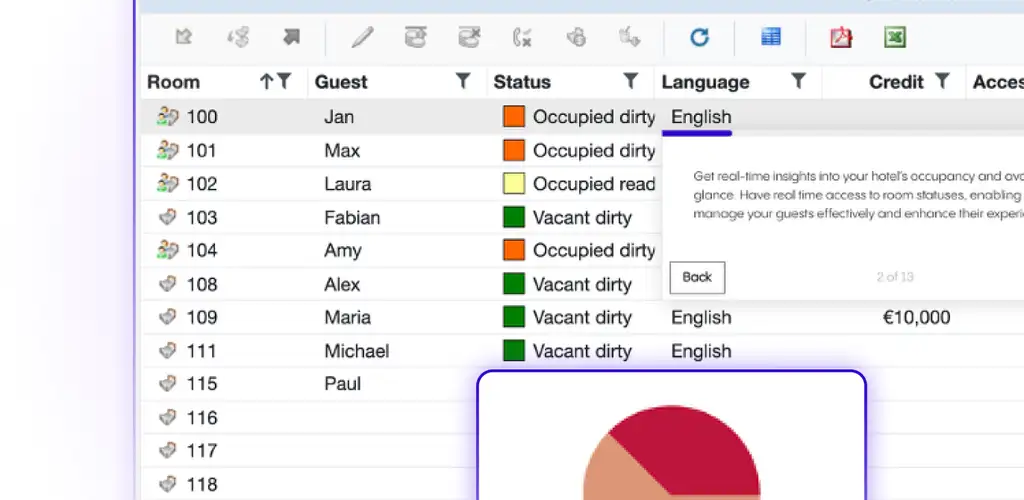Export the table to PDF
Viewport: 1024px width, 500px height.
point(840,38)
